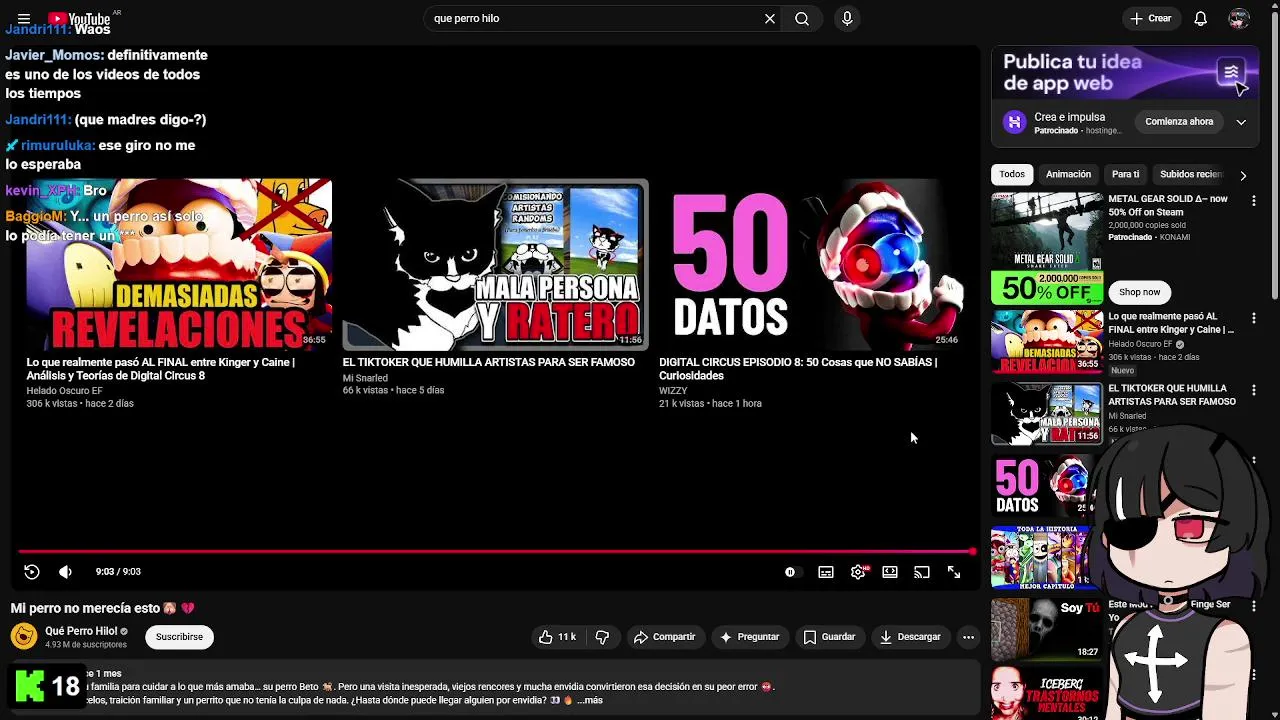Subscribe via Suscribirse button
Image resolution: width=1280 pixels, height=720 pixels.
point(179,637)
